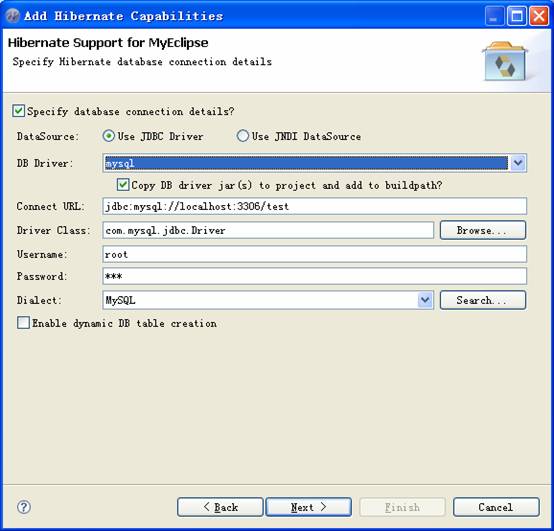Maximize the Add Hibernate Capabilities window
Image resolution: width=554 pixels, height=531 pixels.
[517, 16]
